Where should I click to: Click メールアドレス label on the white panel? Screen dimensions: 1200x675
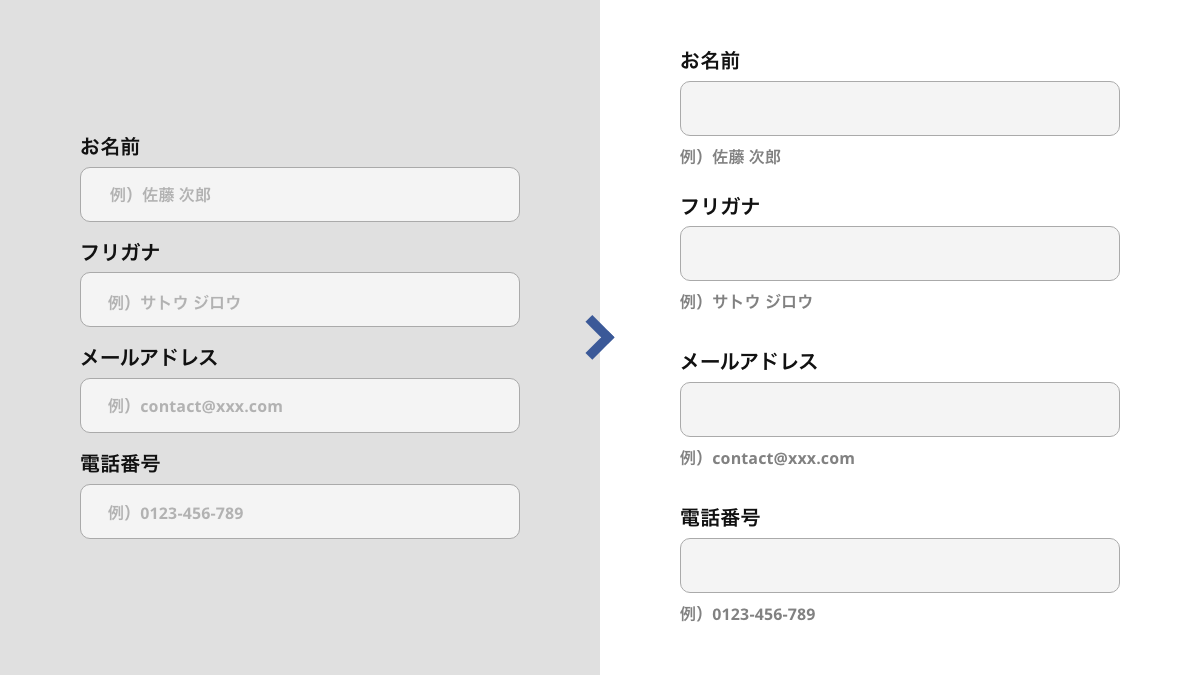coord(749,362)
